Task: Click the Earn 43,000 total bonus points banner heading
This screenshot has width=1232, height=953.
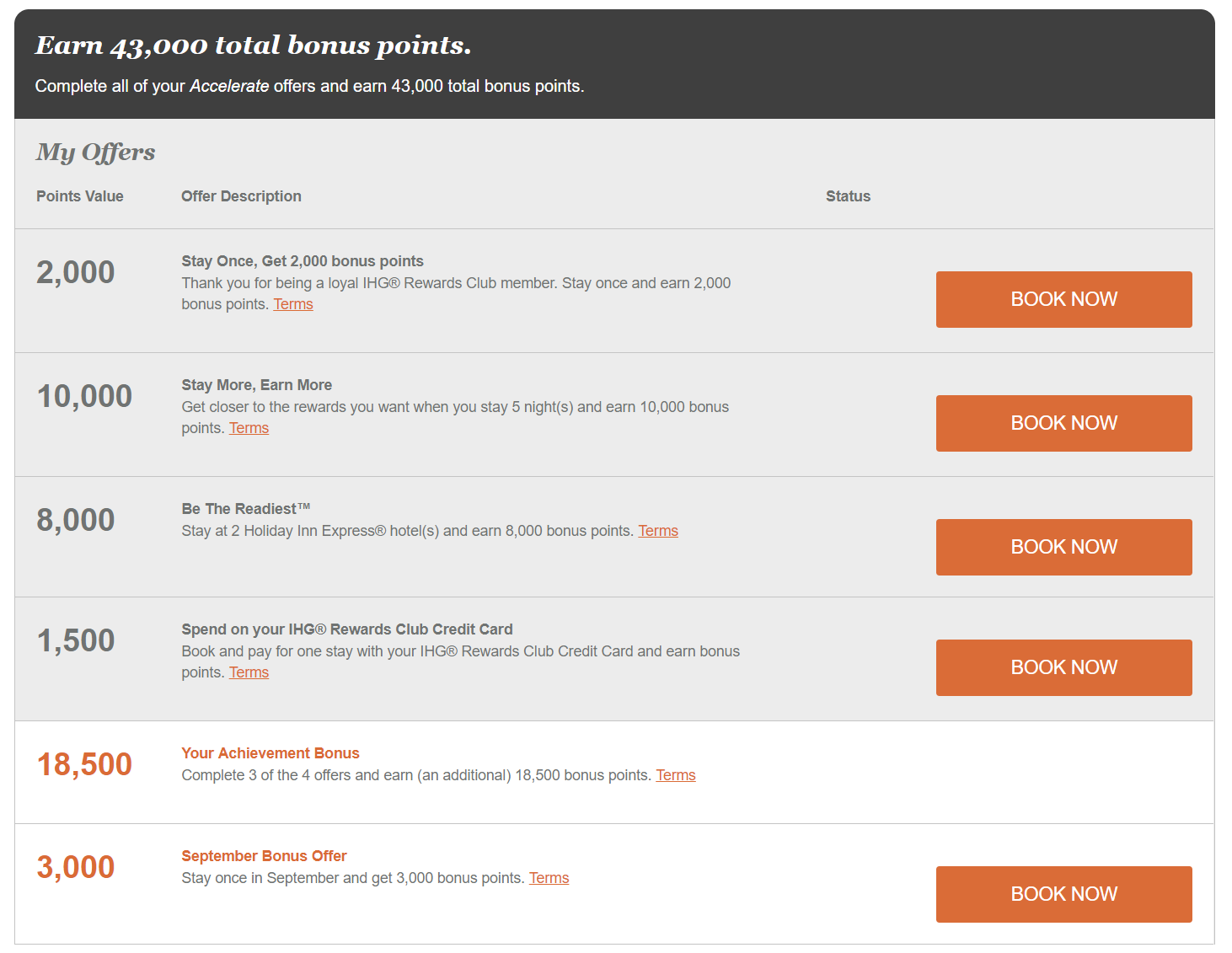Action: pos(253,46)
